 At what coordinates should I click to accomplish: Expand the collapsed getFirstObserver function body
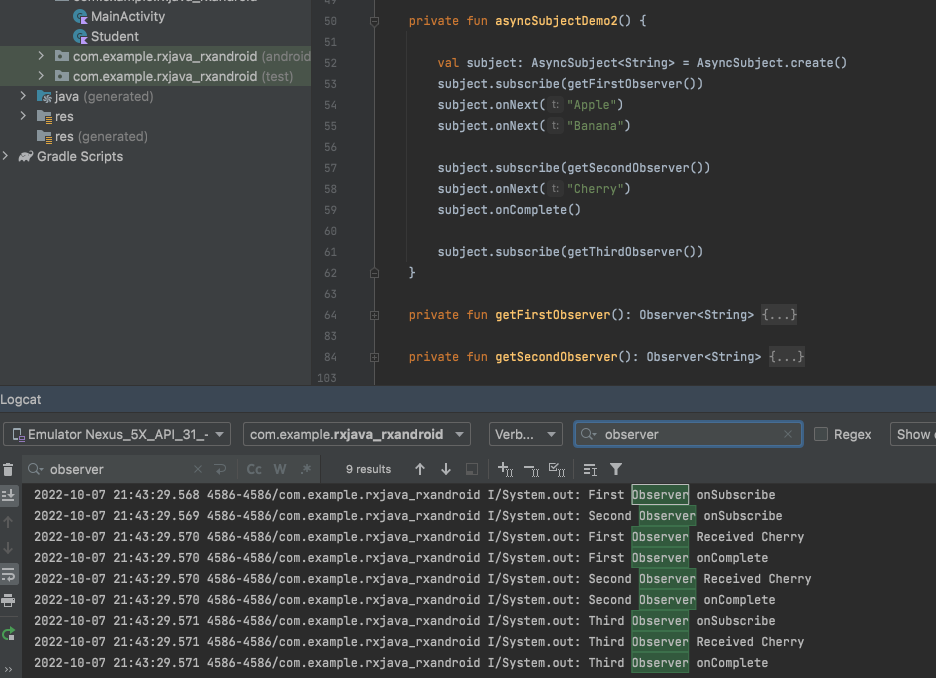(x=779, y=314)
